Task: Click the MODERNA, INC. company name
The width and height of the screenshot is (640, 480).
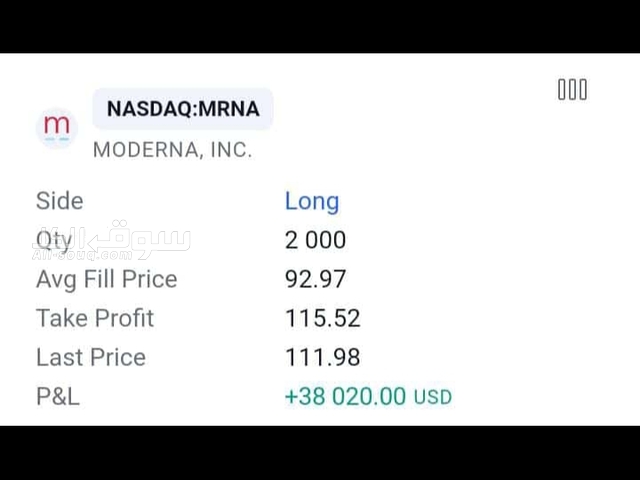Action: tap(172, 150)
